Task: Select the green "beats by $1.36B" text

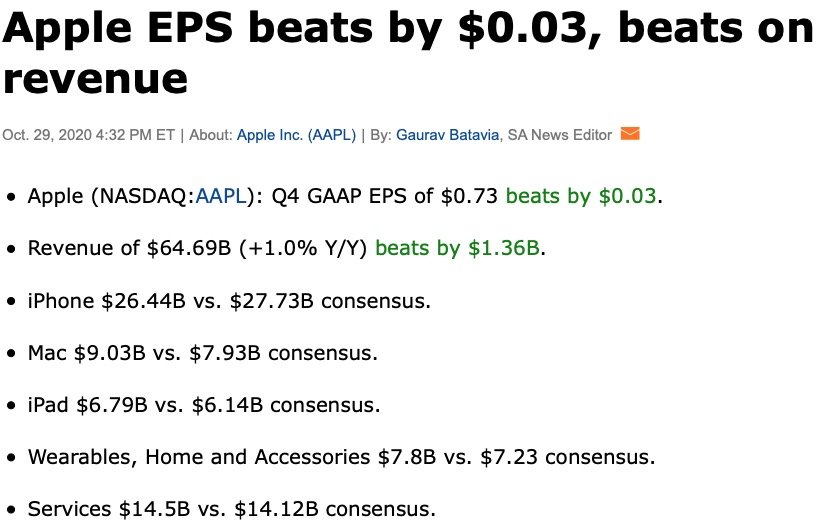Action: point(457,248)
